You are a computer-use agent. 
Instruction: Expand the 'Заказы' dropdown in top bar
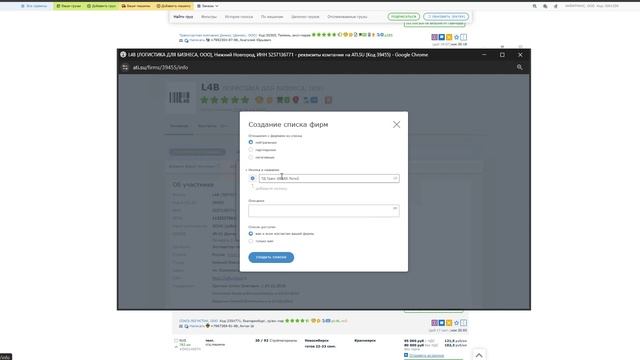(x=208, y=6)
